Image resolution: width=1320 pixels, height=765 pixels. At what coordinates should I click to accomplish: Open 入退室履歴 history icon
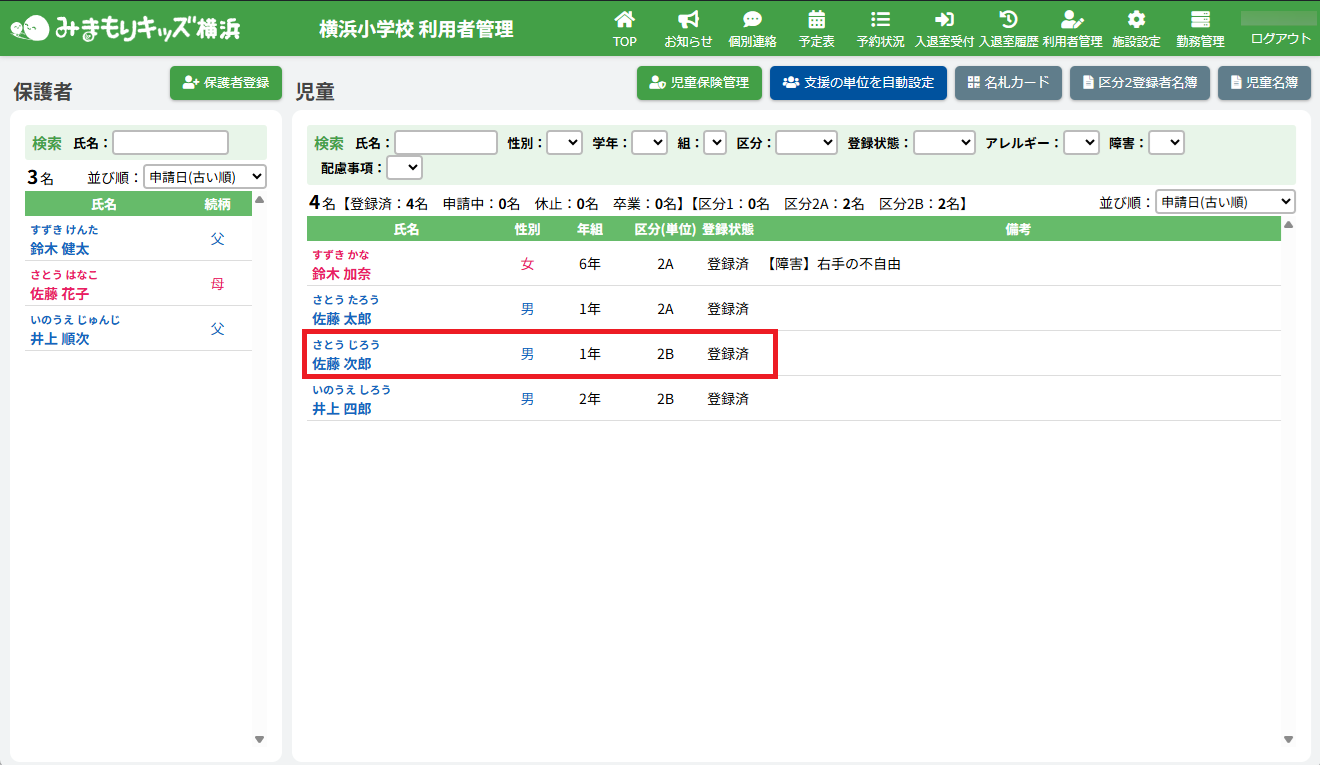click(x=1008, y=20)
